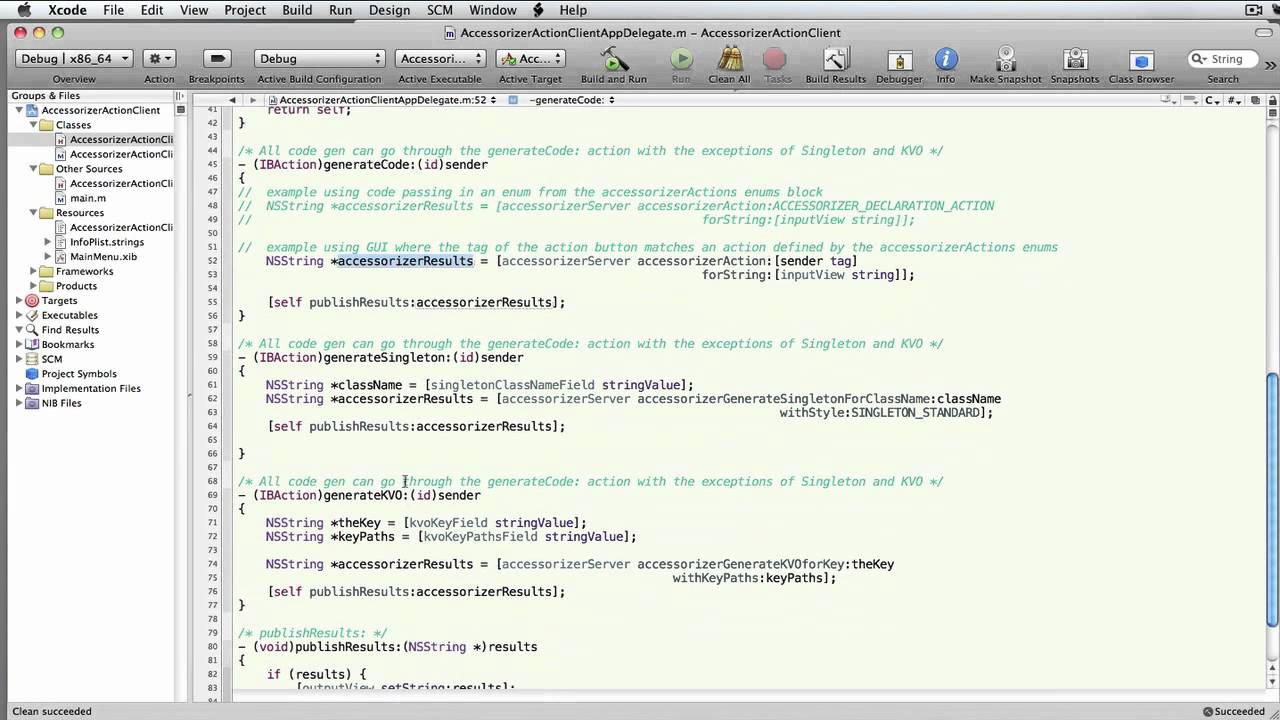Viewport: 1280px width, 720px height.
Task: Open the Apple menu
Action: [25, 10]
